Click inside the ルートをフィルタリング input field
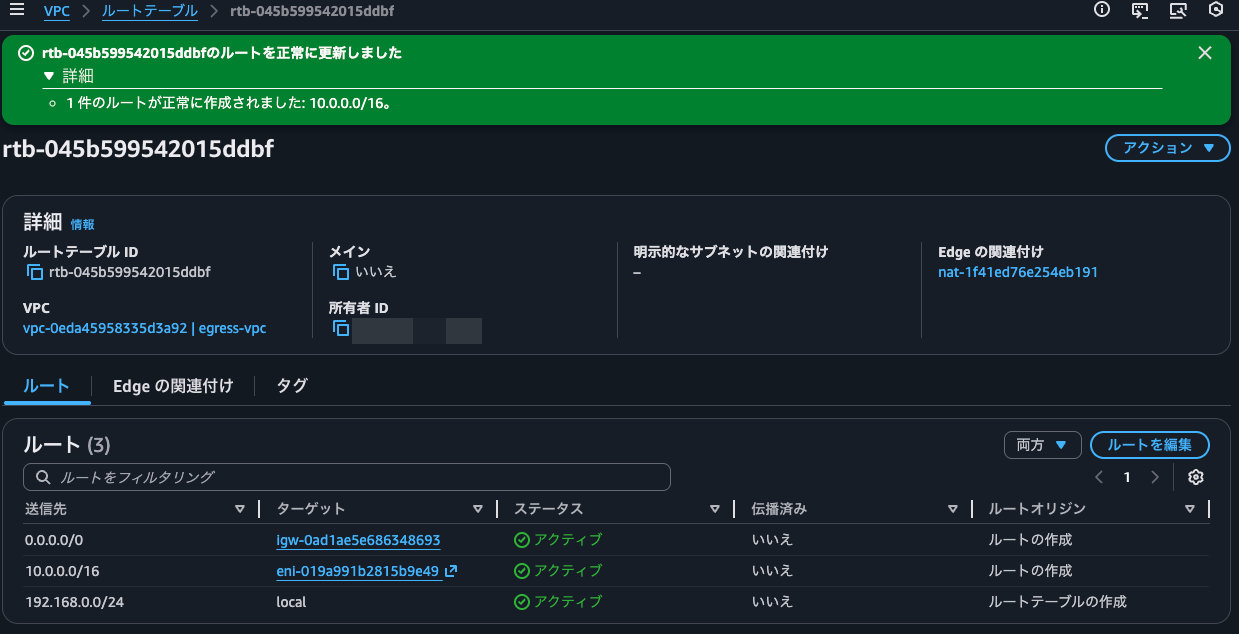Image resolution: width=1239 pixels, height=634 pixels. (300, 477)
